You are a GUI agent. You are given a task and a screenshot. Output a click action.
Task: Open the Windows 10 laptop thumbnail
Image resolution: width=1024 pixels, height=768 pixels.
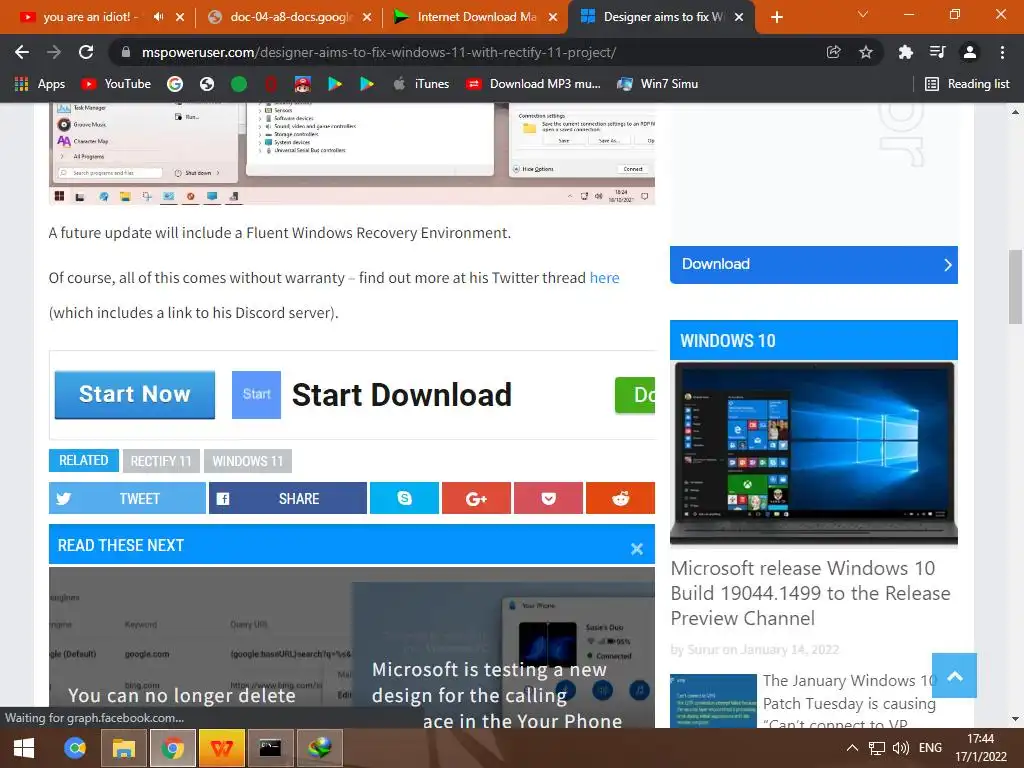[814, 453]
